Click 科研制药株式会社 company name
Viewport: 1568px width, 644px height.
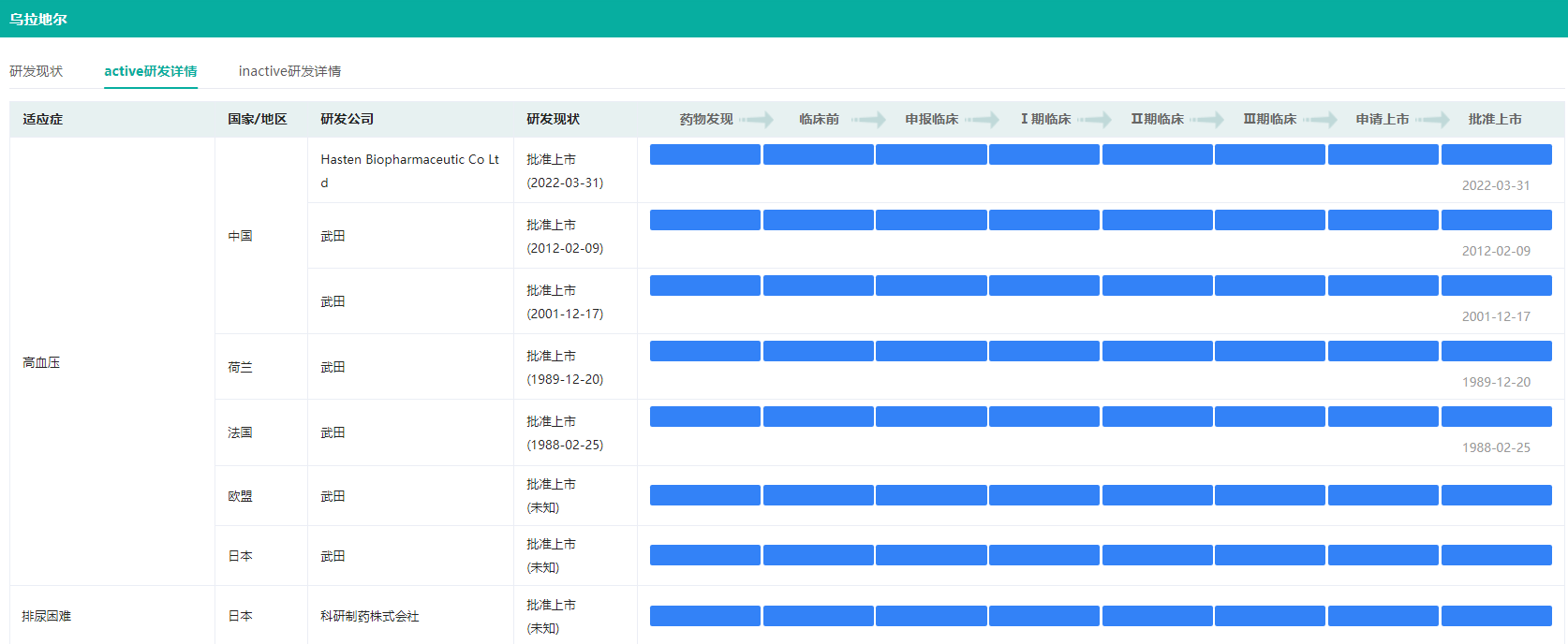(x=369, y=616)
